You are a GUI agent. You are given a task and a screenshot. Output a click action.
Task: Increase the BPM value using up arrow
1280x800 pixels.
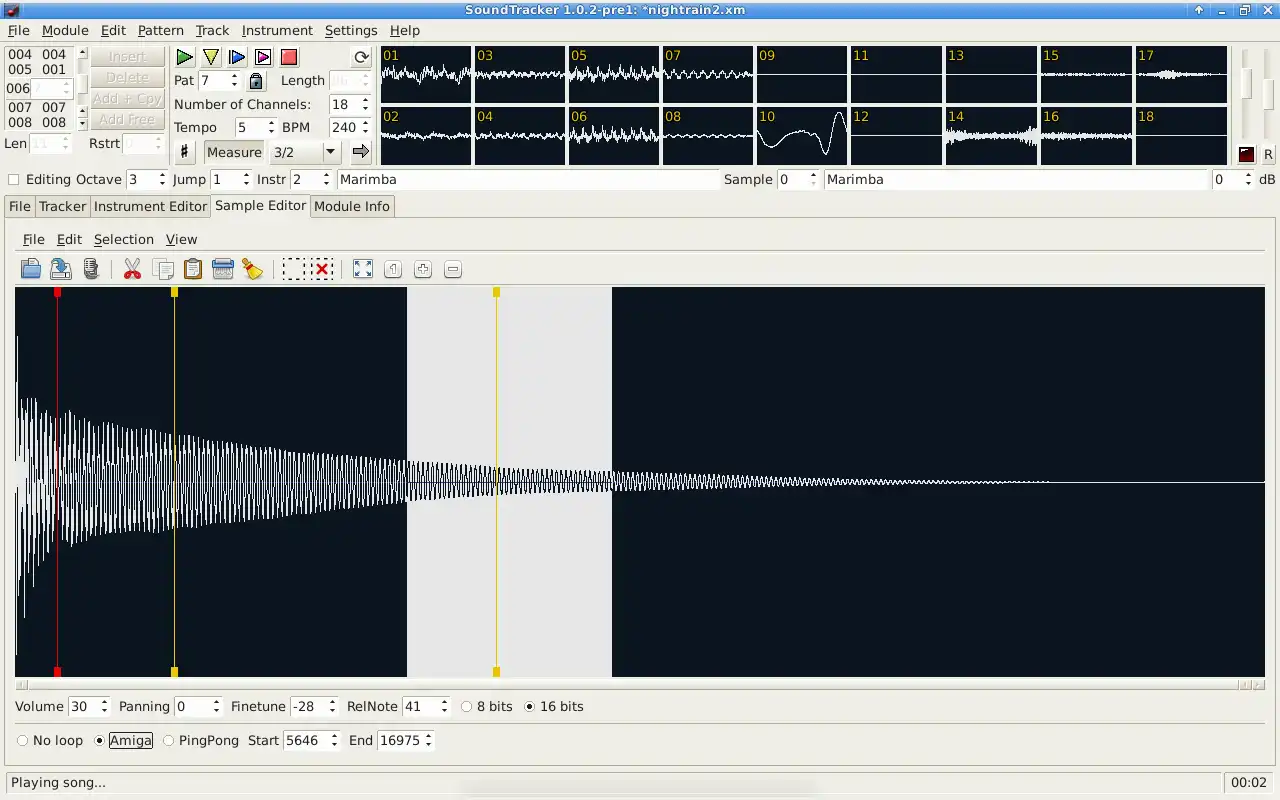coord(366,123)
